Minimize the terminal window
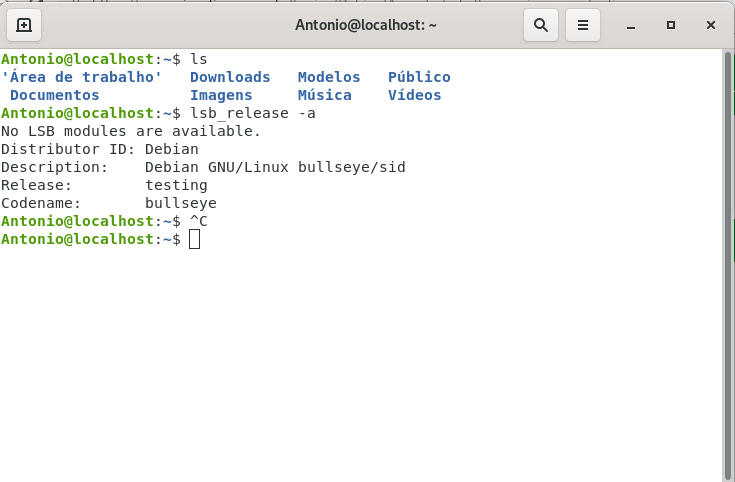This screenshot has width=735, height=482. tap(631, 25)
